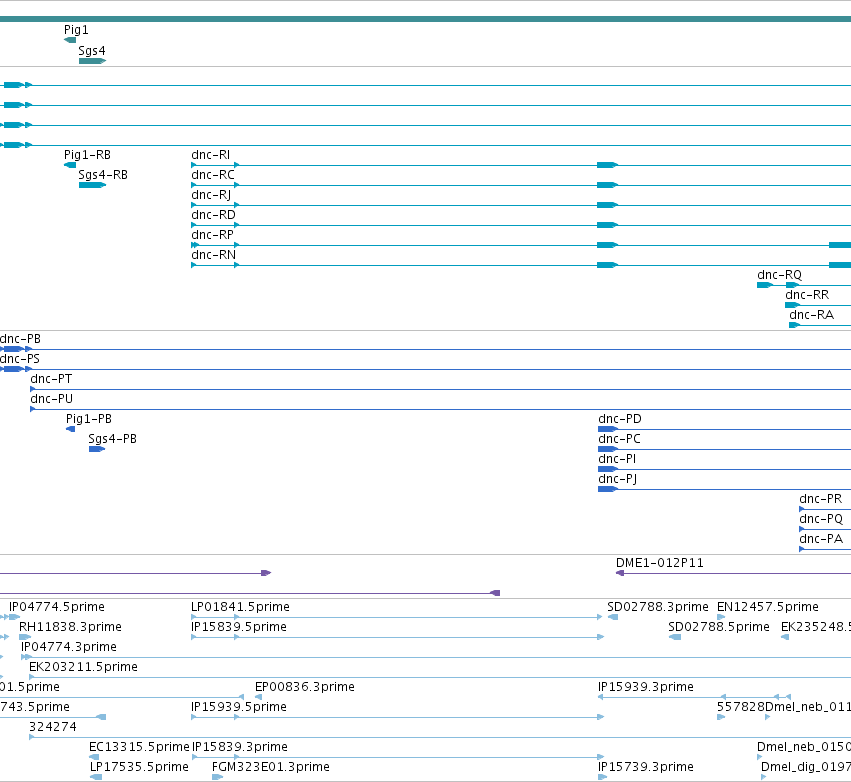Choose protein dnc-PU
851x782 pixels.
52,399
